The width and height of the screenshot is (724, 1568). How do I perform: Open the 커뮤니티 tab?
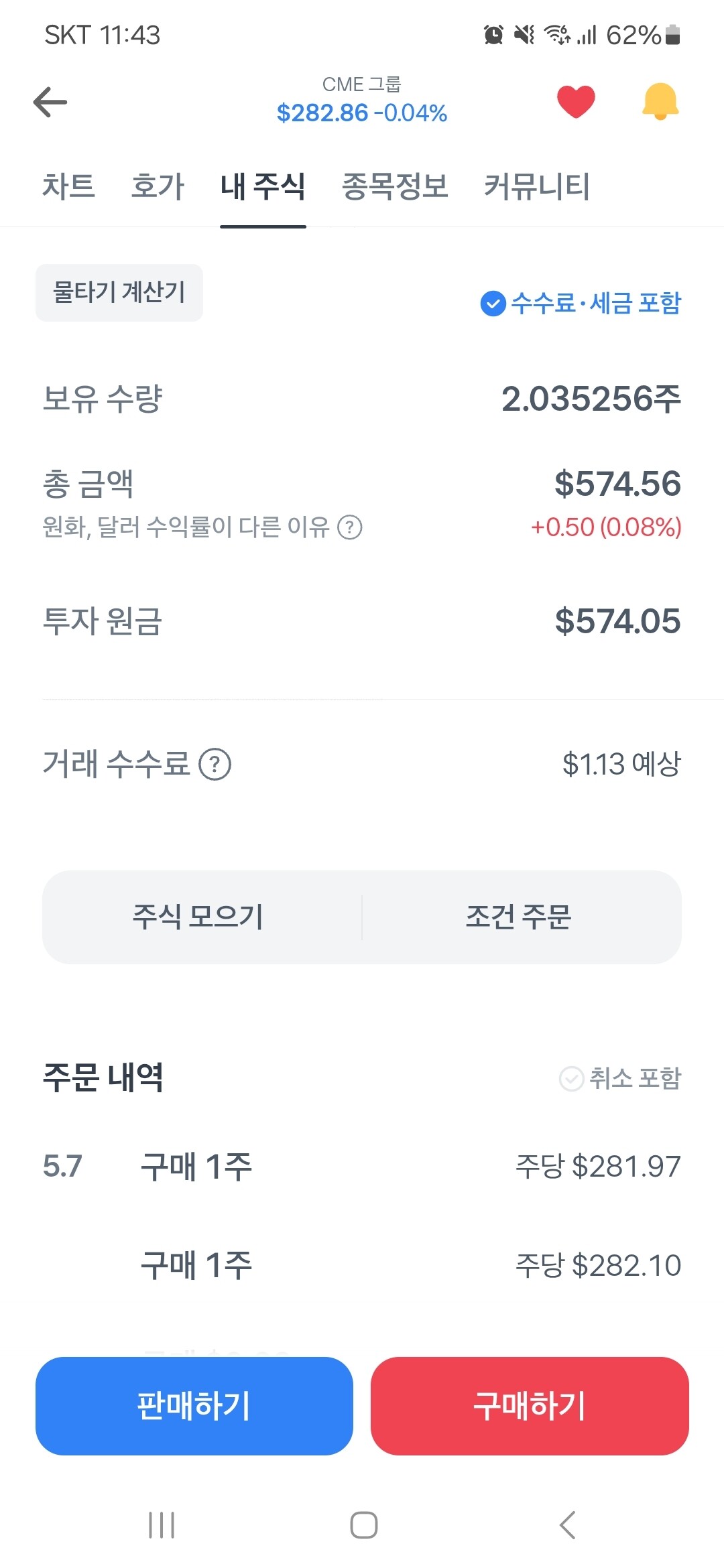[537, 186]
